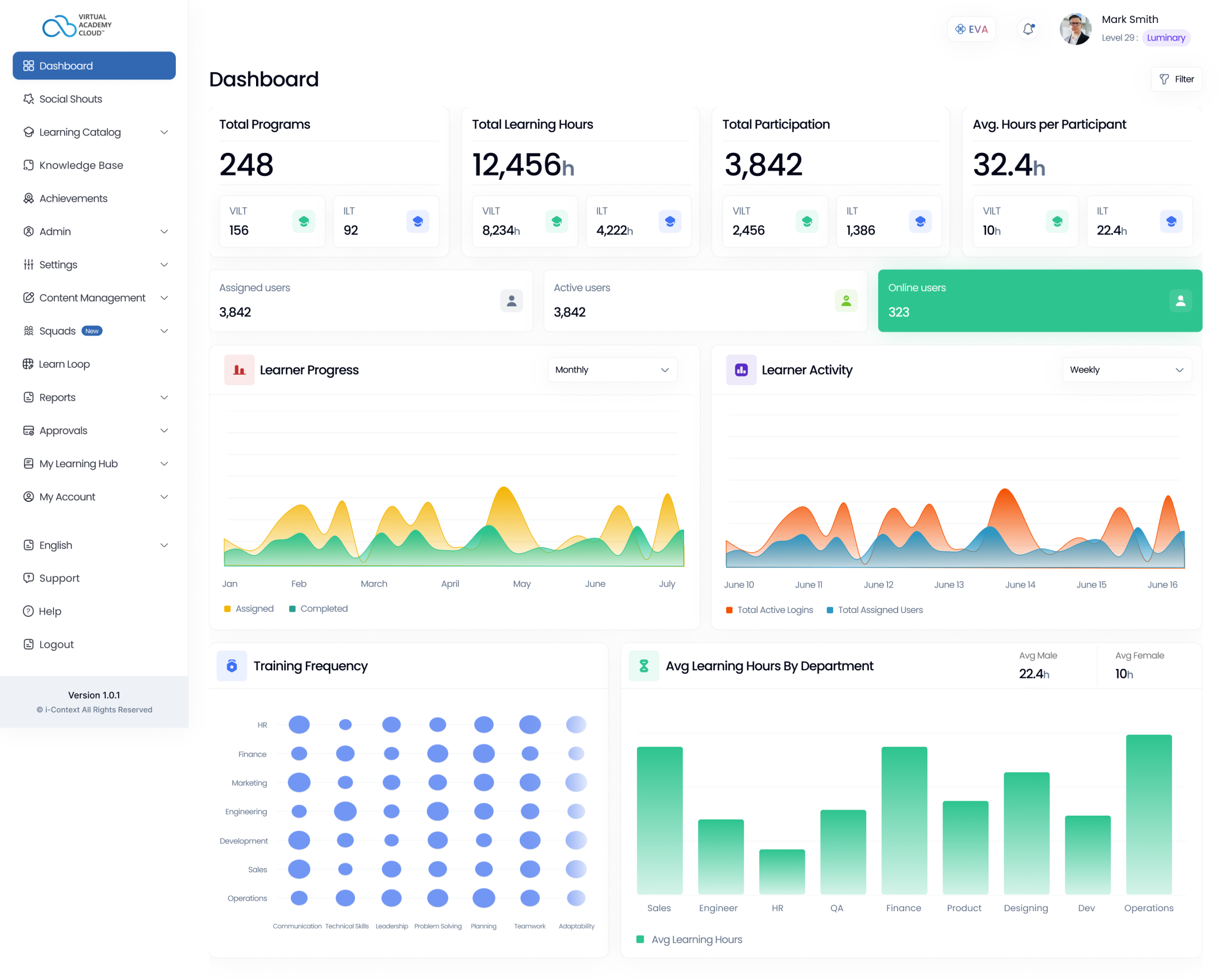Click the Active users person icon
Viewport: 1223px width, 980px height.
click(846, 301)
